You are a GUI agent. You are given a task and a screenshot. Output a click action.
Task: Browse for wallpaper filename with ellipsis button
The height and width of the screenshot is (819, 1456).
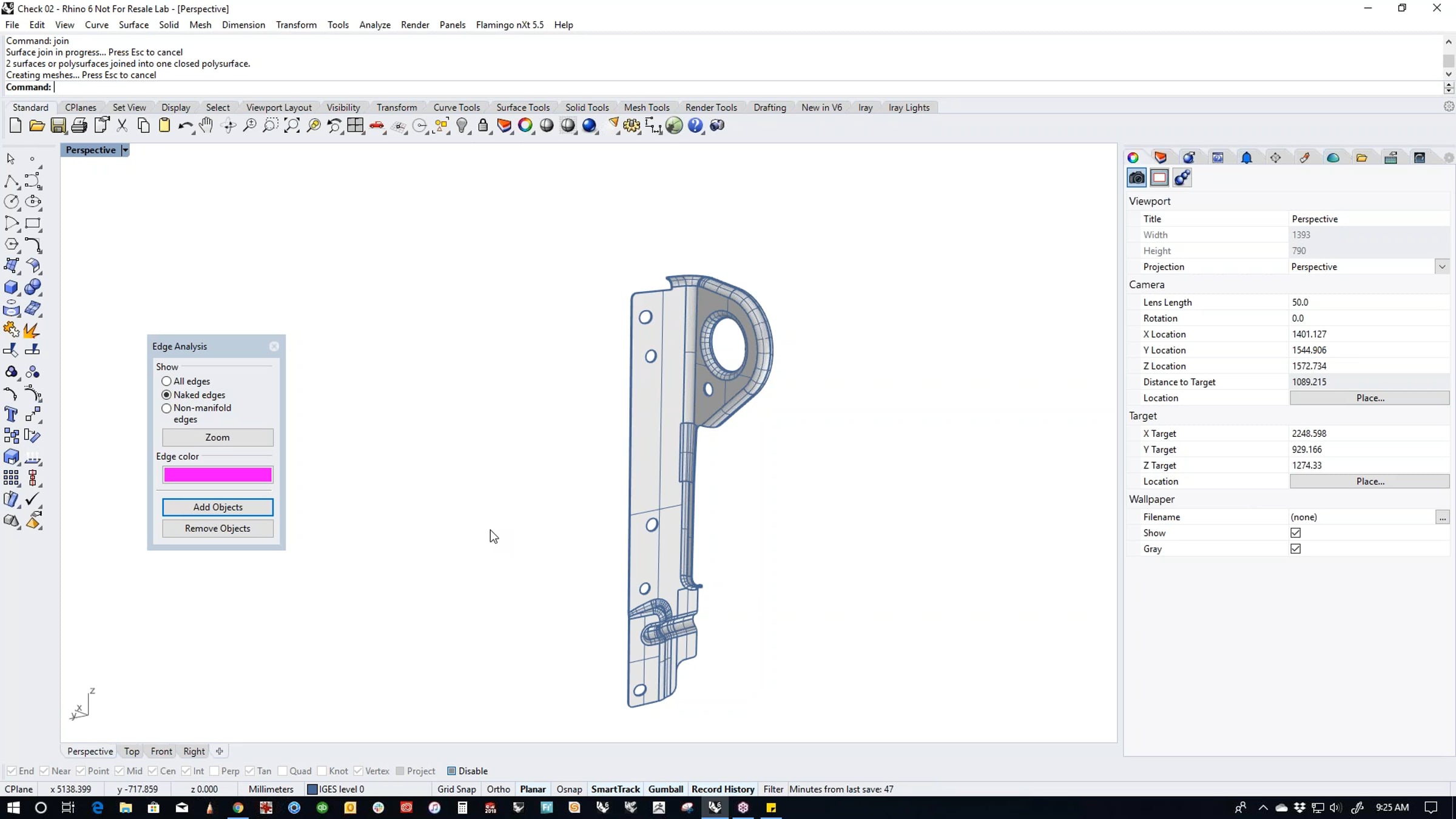click(x=1442, y=517)
